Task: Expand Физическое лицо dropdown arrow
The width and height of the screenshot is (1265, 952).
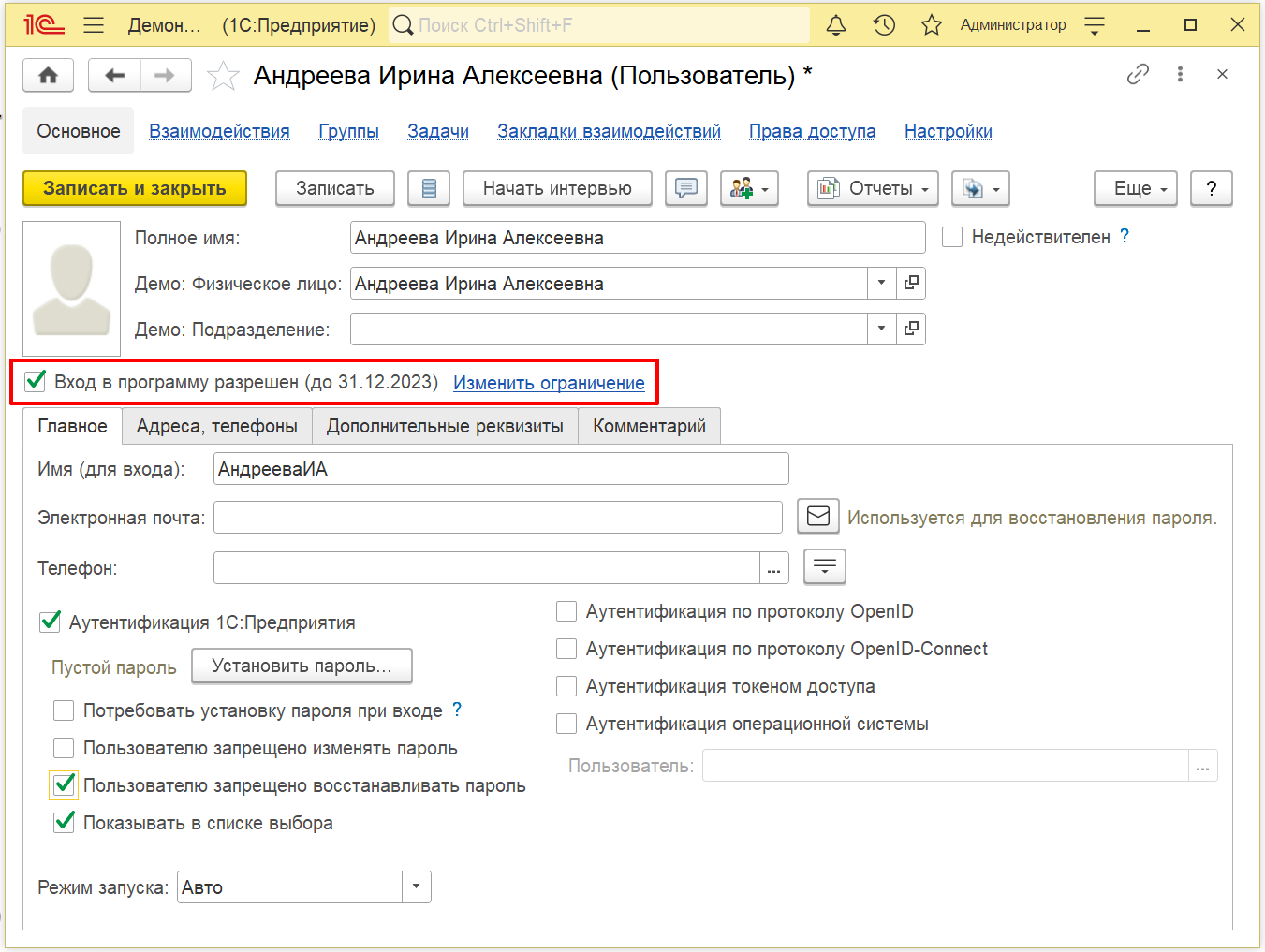Action: [x=881, y=283]
